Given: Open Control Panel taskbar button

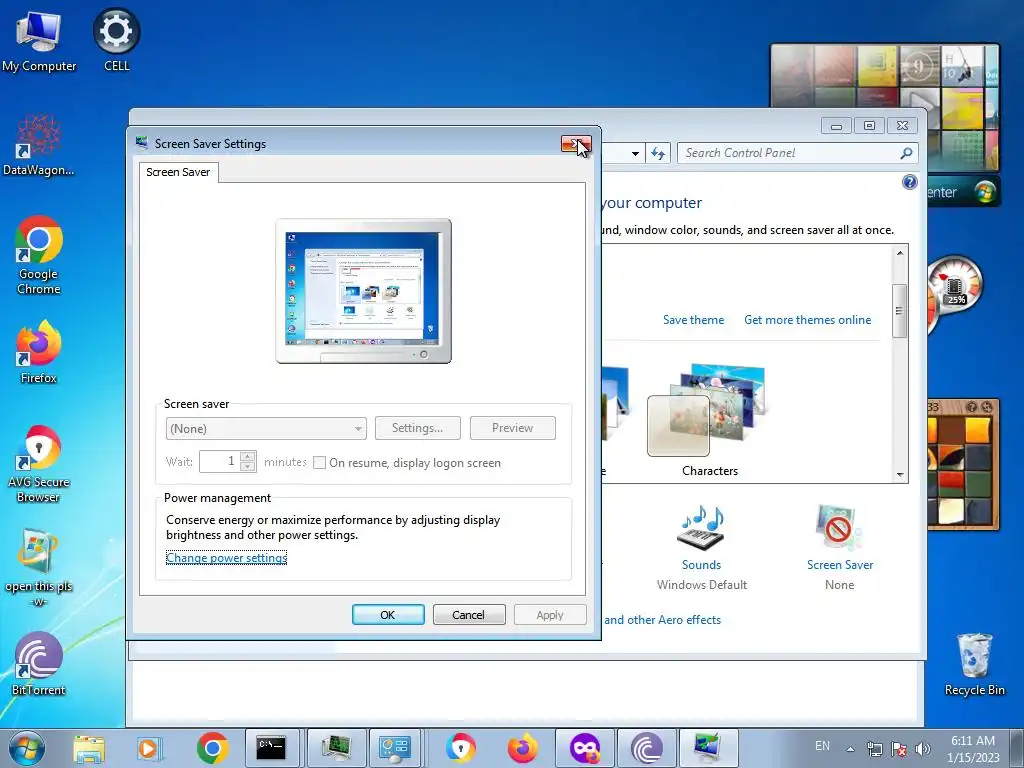Looking at the screenshot, I should [395, 748].
